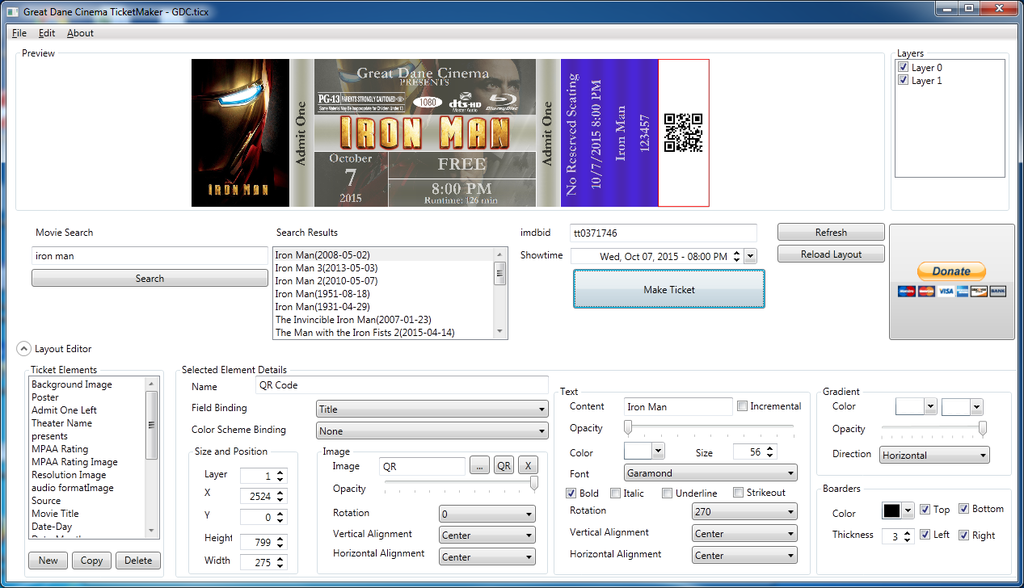Open the About menu
Image resolution: width=1024 pixels, height=588 pixels.
click(80, 33)
